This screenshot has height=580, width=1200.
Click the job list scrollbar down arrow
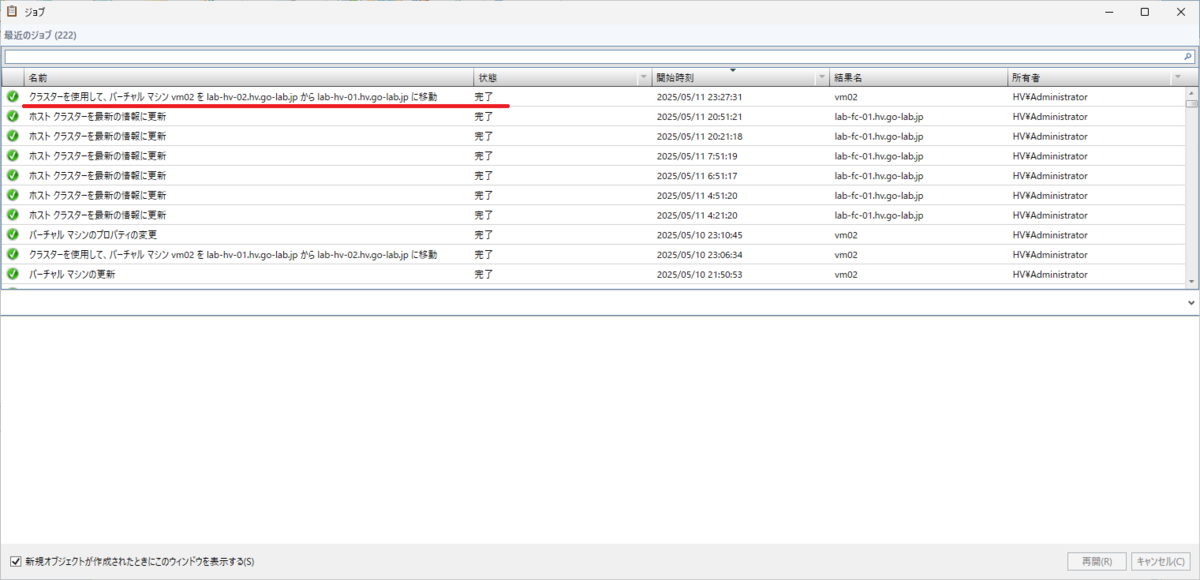pos(1192,282)
